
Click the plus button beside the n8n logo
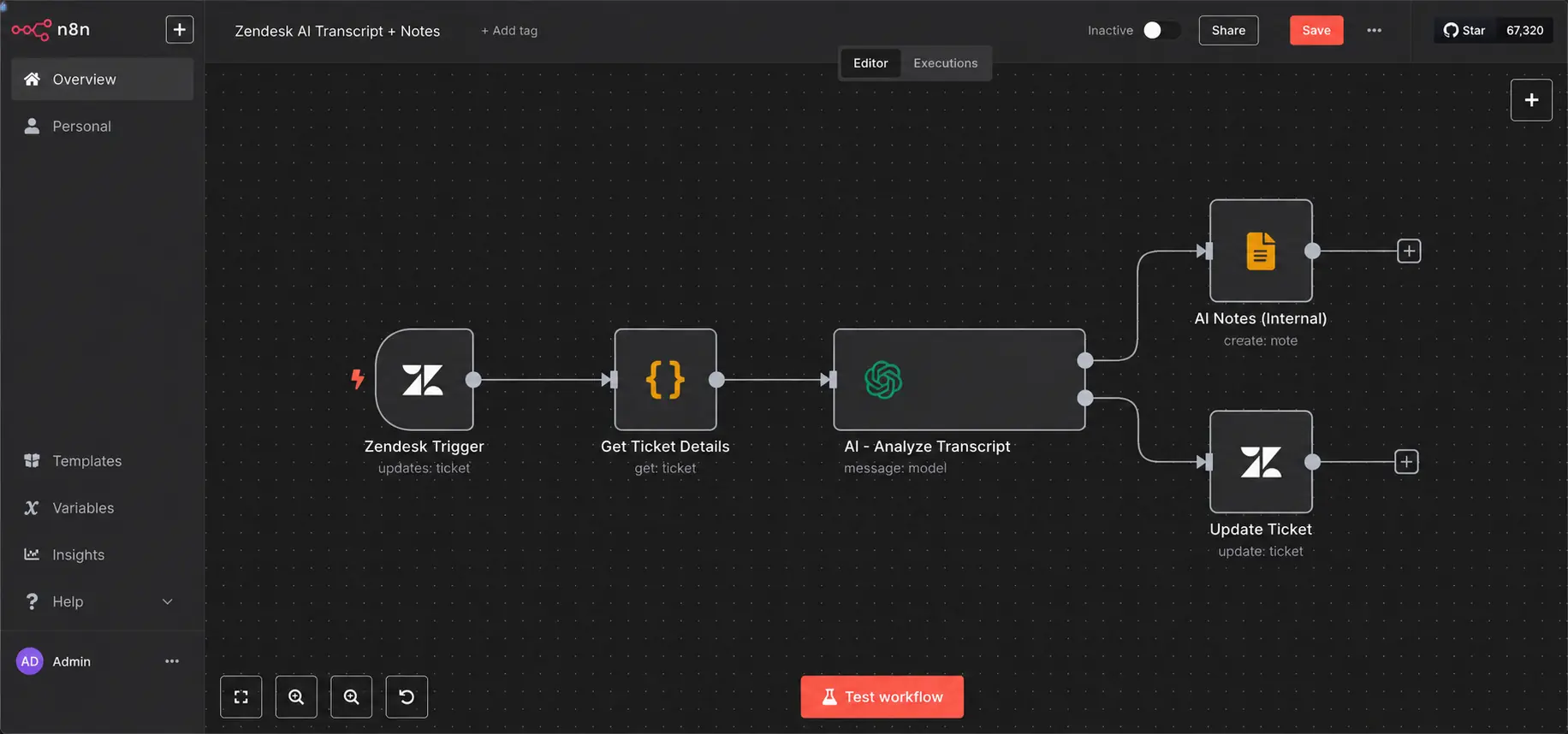pyautogui.click(x=180, y=30)
